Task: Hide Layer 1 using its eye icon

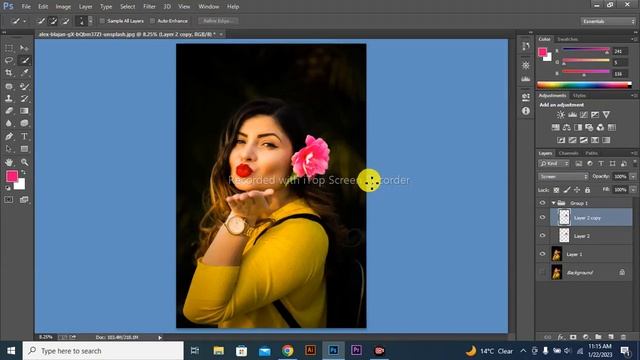Action: pyautogui.click(x=542, y=254)
